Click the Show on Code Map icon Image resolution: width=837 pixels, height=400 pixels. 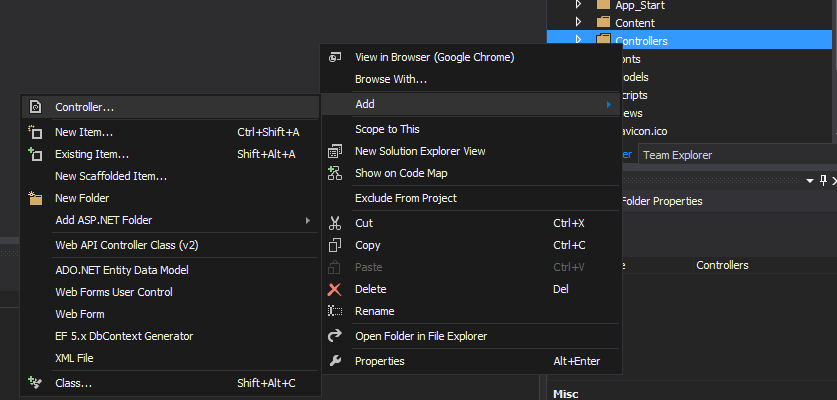[x=335, y=173]
